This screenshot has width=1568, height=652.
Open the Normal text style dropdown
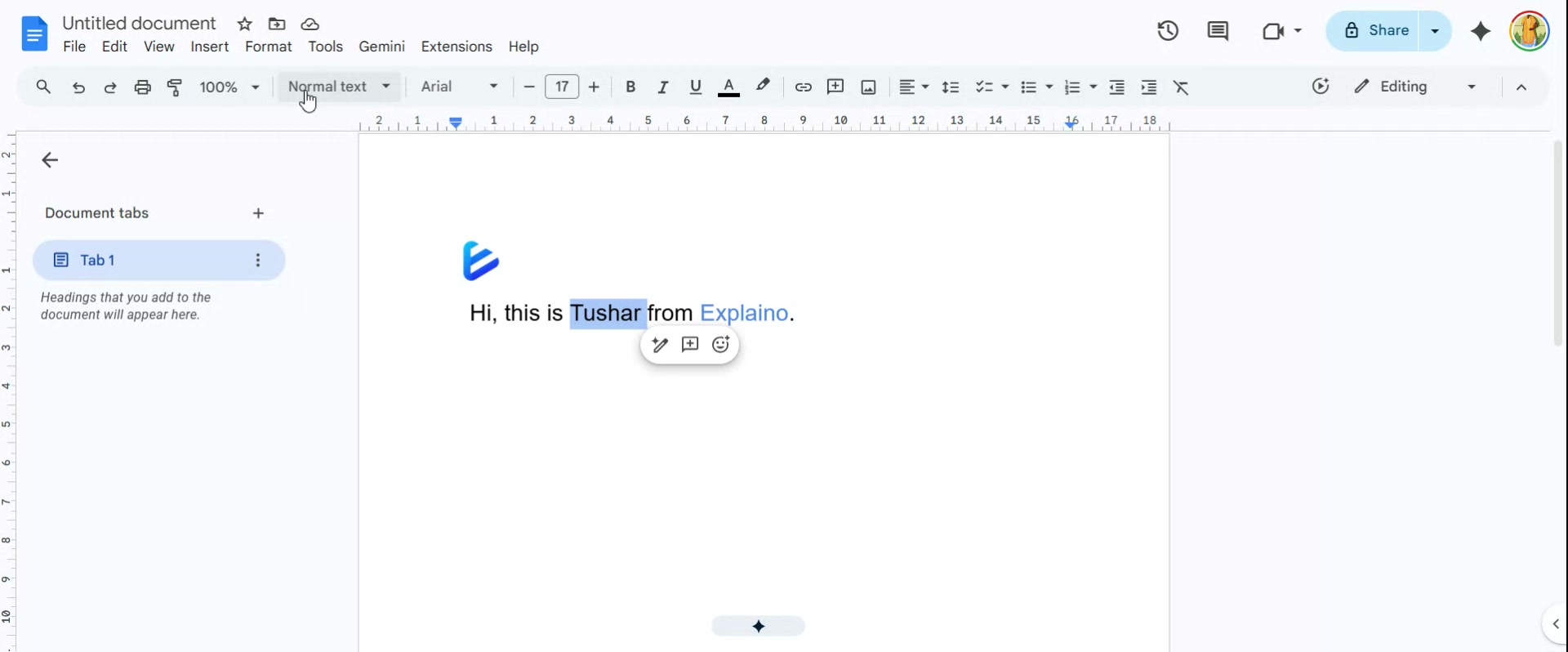[340, 87]
